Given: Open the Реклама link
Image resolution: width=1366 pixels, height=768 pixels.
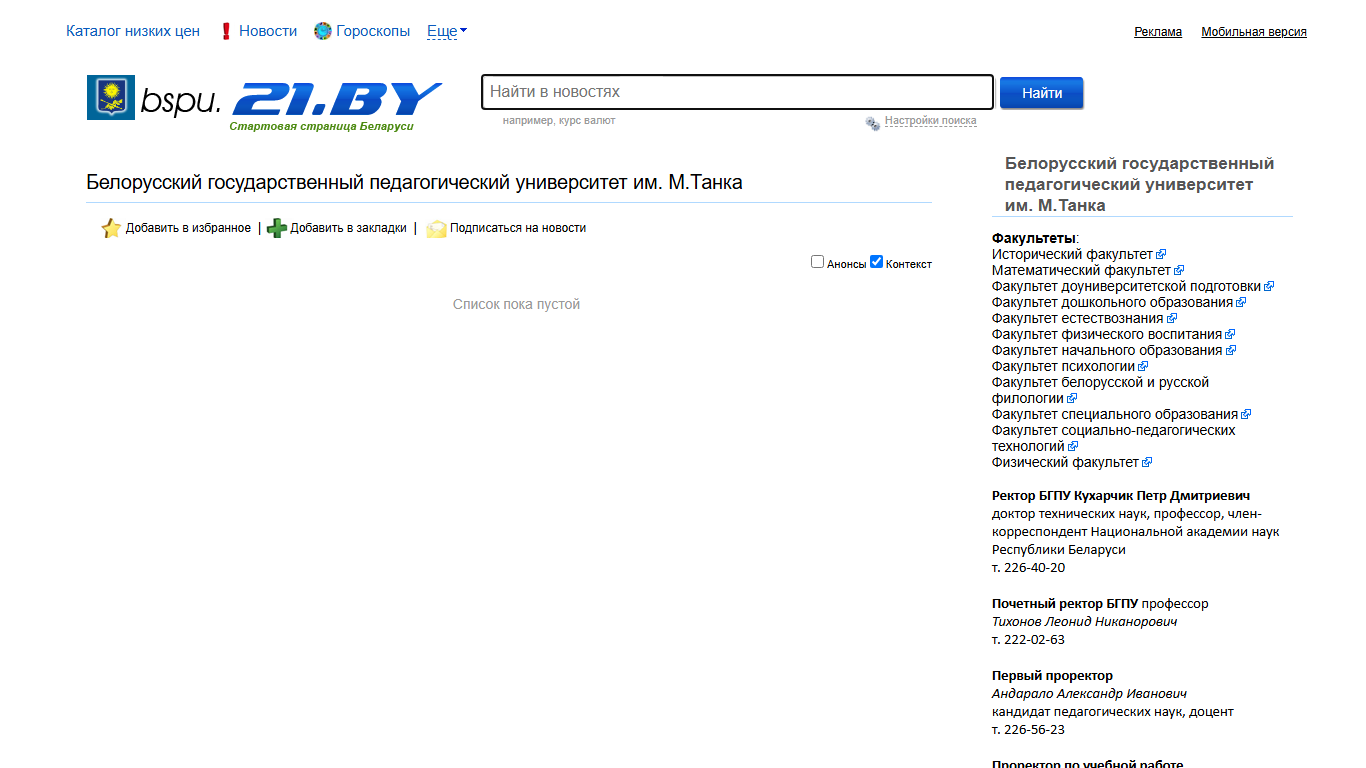Looking at the screenshot, I should point(1158,32).
